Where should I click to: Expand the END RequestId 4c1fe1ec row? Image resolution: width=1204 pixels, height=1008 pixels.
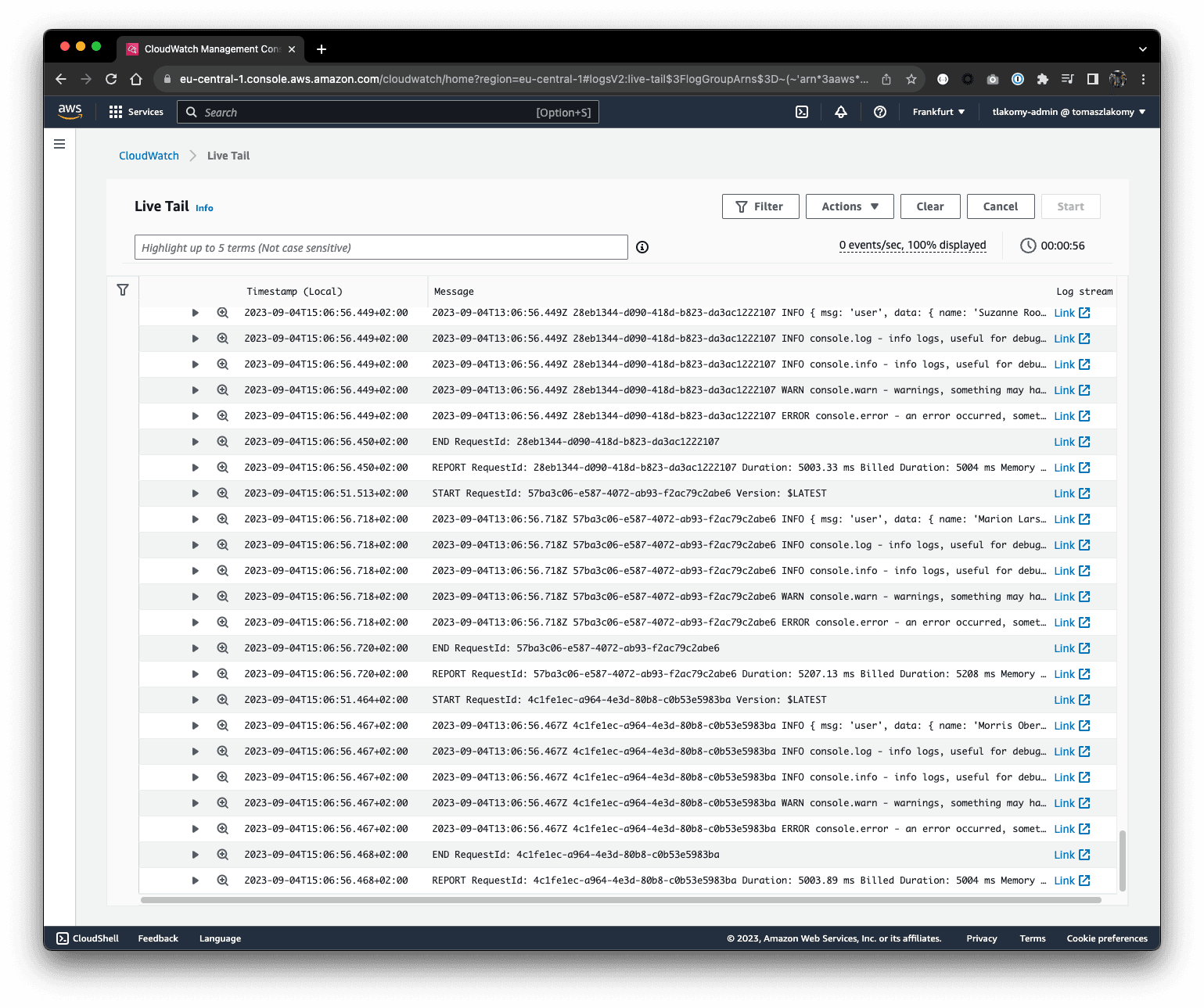click(x=196, y=855)
